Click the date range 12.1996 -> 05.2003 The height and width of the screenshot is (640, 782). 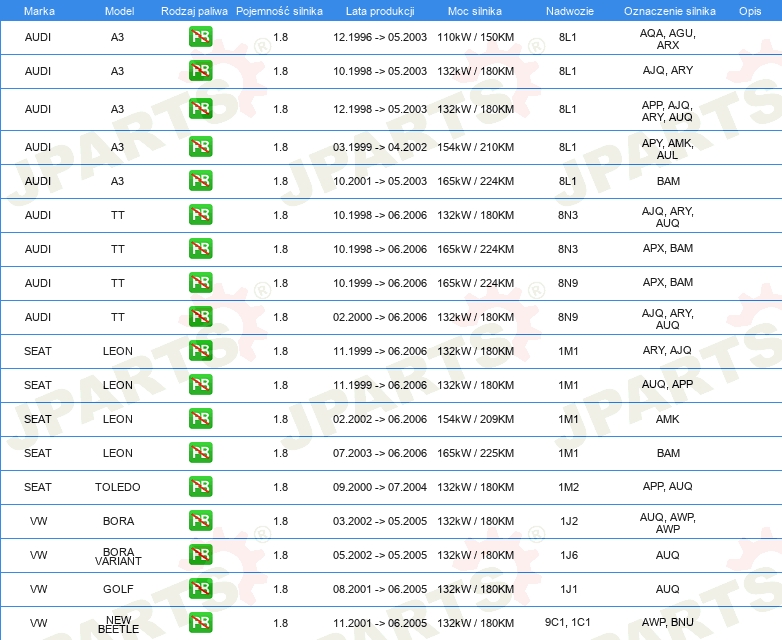point(380,37)
